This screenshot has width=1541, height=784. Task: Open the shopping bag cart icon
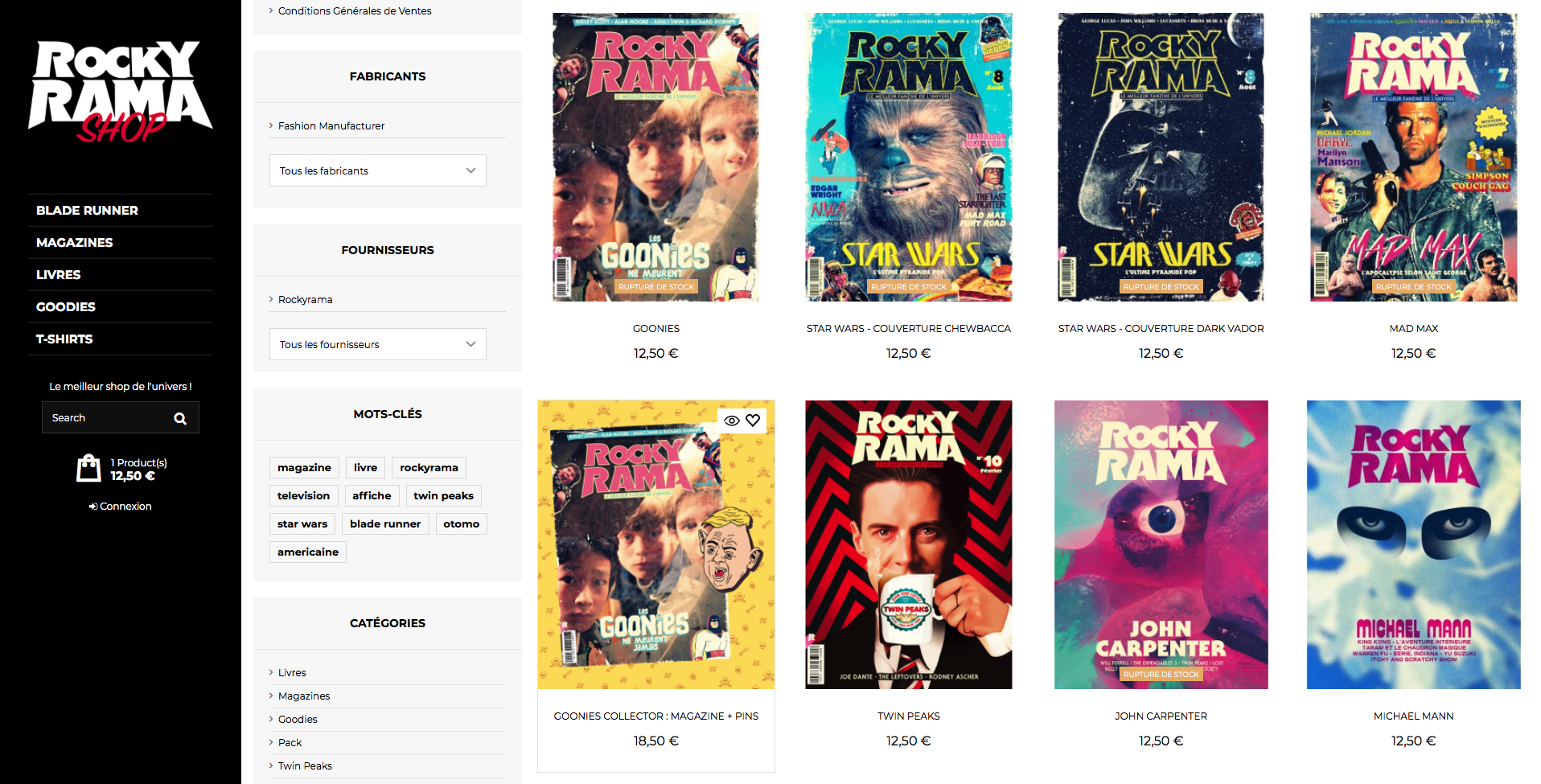(88, 468)
